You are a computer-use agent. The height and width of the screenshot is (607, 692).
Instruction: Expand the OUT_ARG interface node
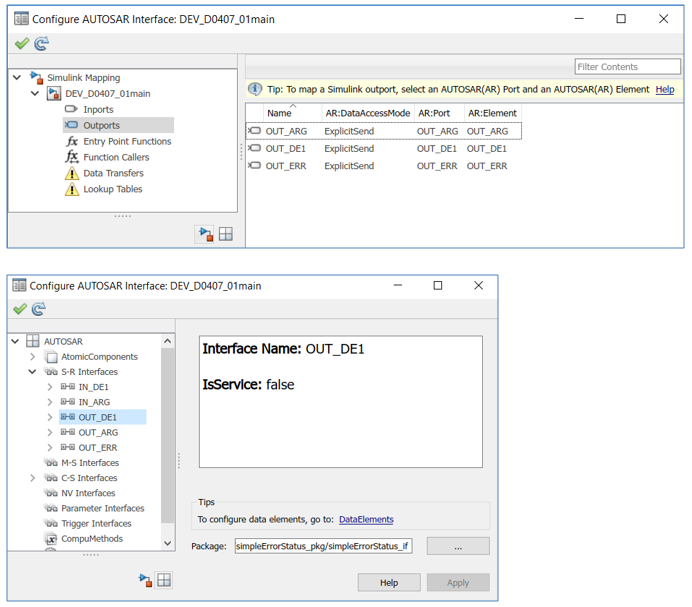(49, 433)
